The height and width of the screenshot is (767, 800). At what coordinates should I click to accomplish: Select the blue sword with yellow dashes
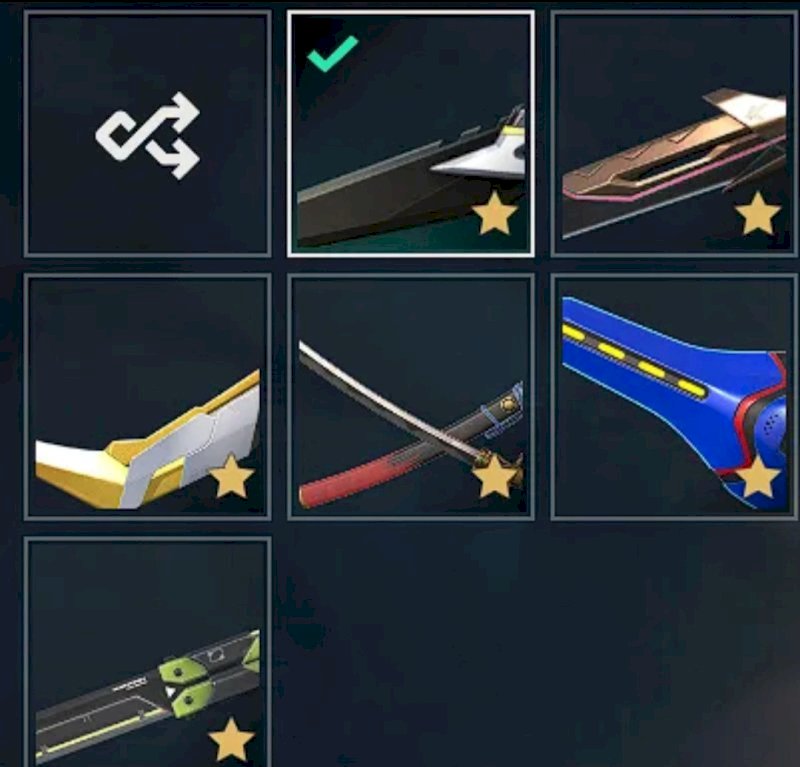click(x=674, y=397)
